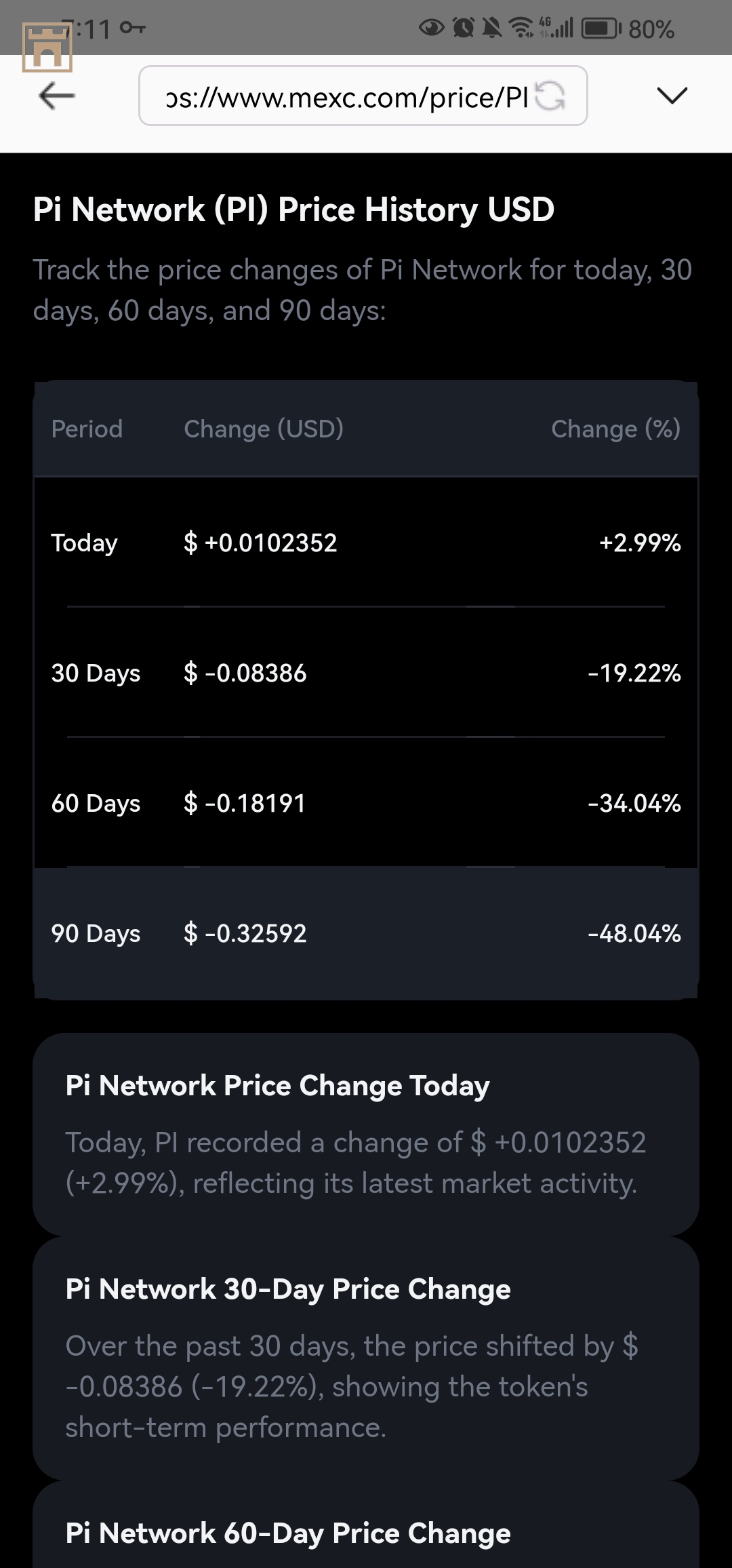This screenshot has width=732, height=1568.
Task: Select the Today price history row
Action: (366, 543)
